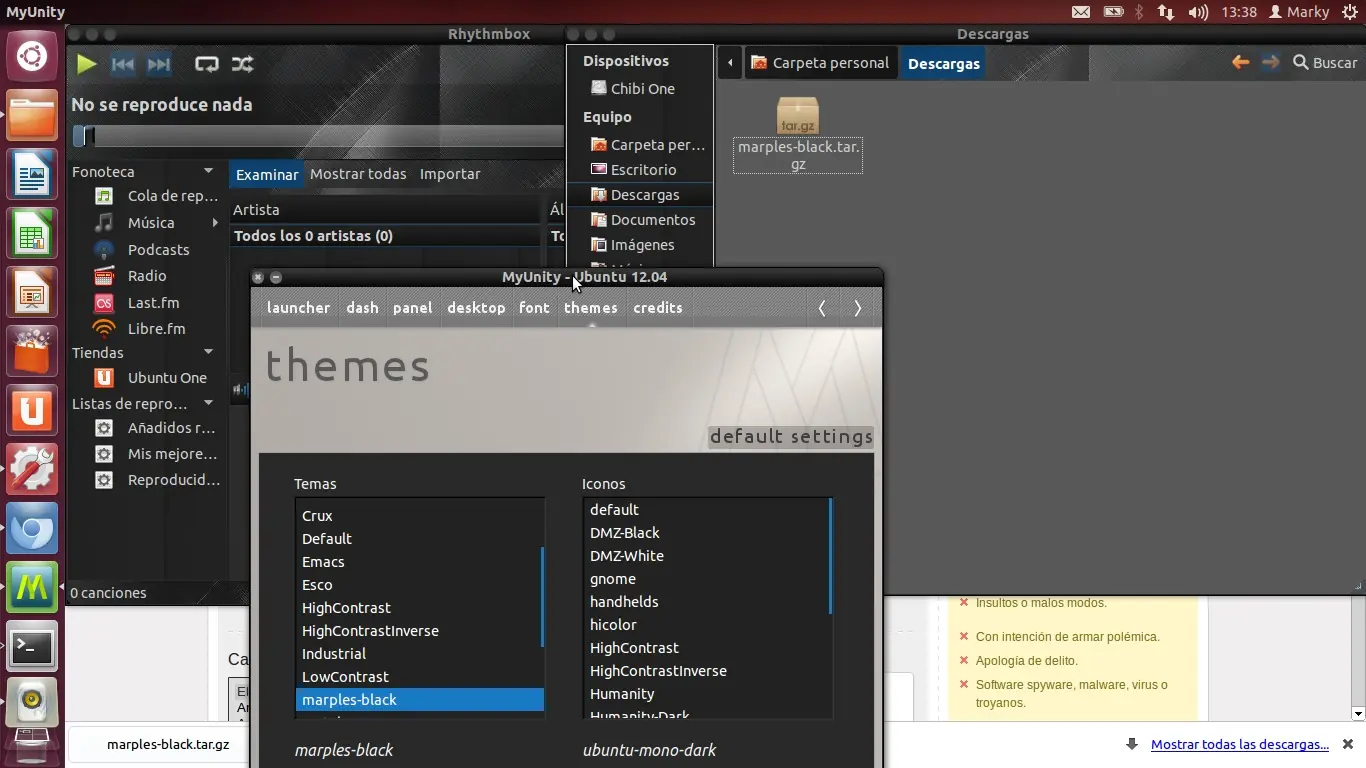Open Last.fm in Rhythmbox sidebar

[137, 302]
